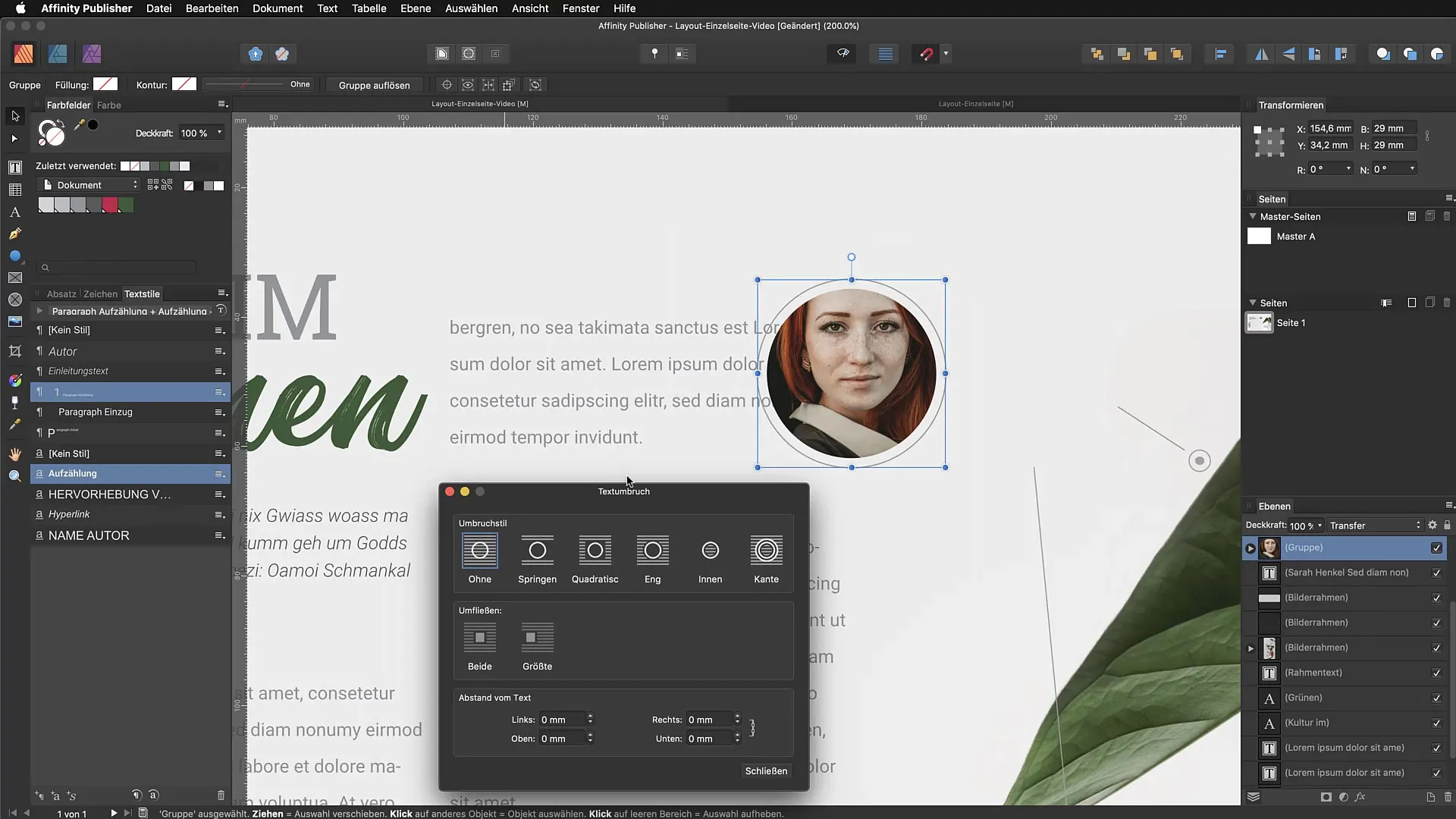1456x819 pixels.
Task: Open the Ebene menu
Action: [x=416, y=8]
